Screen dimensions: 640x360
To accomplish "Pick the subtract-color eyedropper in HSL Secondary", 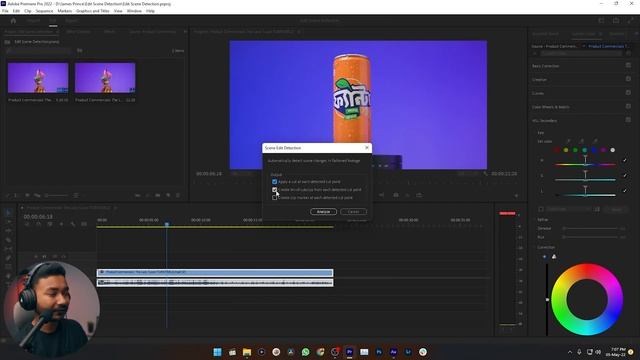I will pyautogui.click(x=595, y=141).
